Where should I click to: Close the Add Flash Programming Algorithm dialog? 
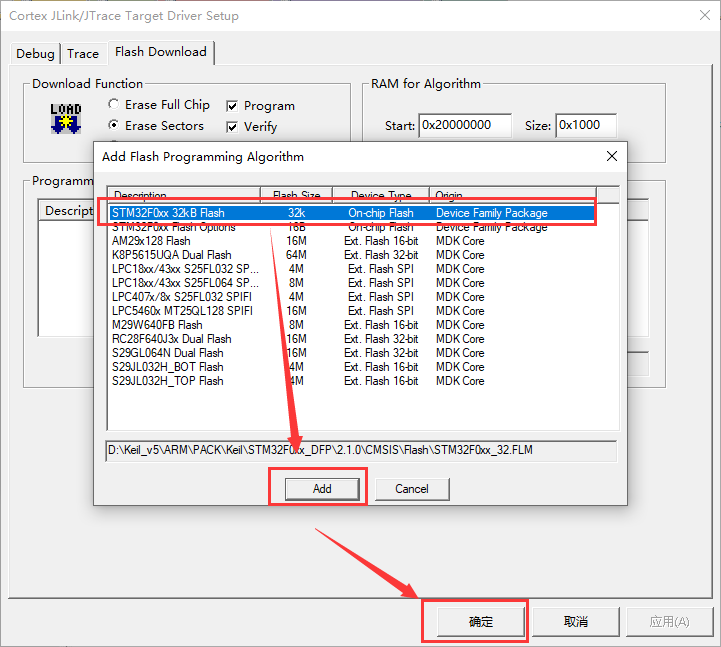coord(612,156)
